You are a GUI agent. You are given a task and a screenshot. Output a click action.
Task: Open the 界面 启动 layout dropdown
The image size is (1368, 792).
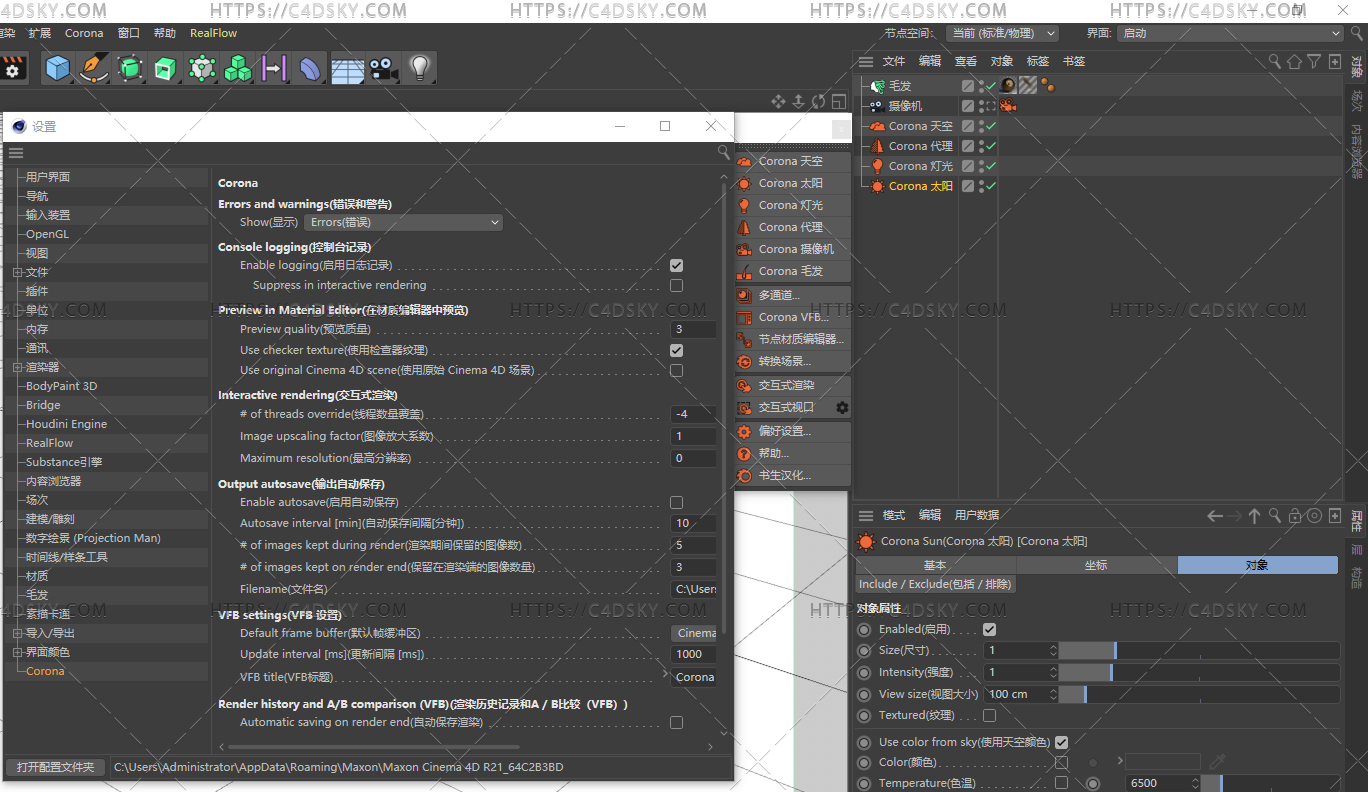tap(1230, 33)
